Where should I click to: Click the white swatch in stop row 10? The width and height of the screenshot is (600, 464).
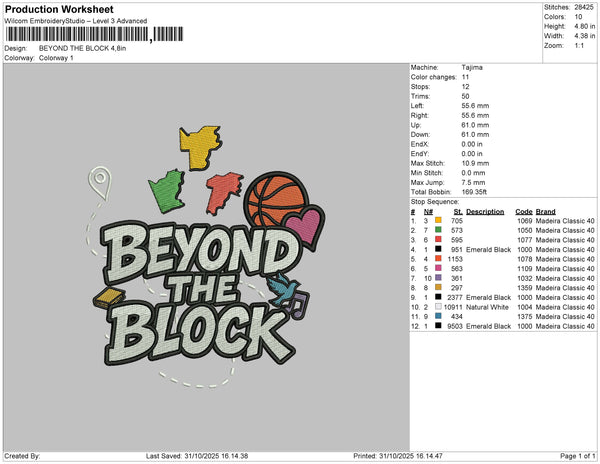pos(438,307)
